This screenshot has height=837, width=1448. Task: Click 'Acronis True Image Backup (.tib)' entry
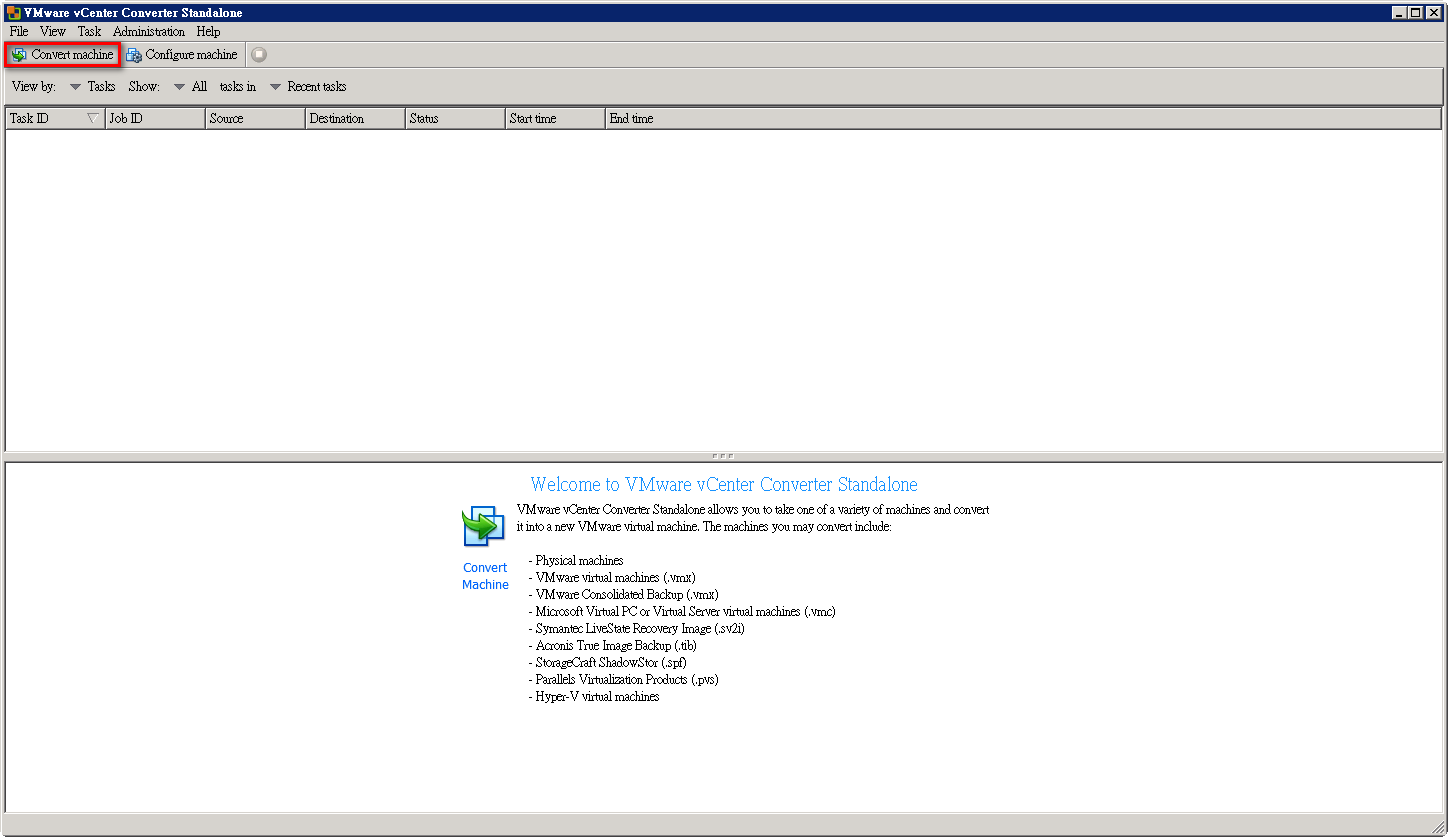[616, 646]
